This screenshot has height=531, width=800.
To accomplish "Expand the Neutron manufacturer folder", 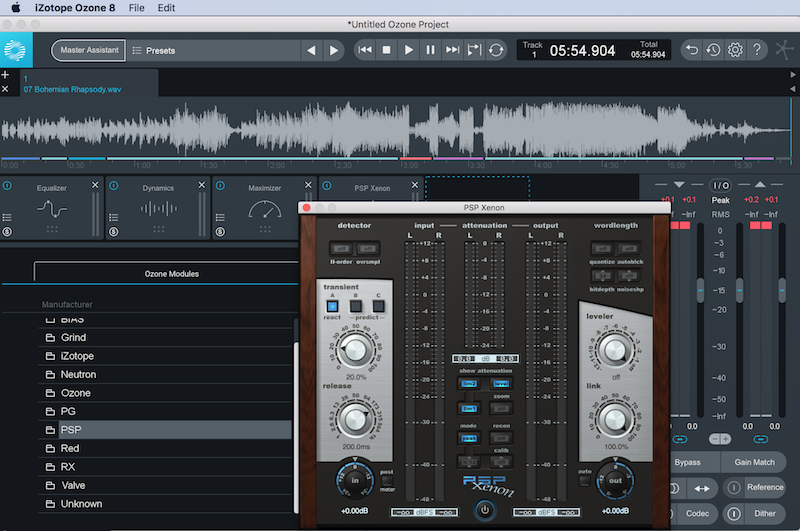I will (x=164, y=374).
